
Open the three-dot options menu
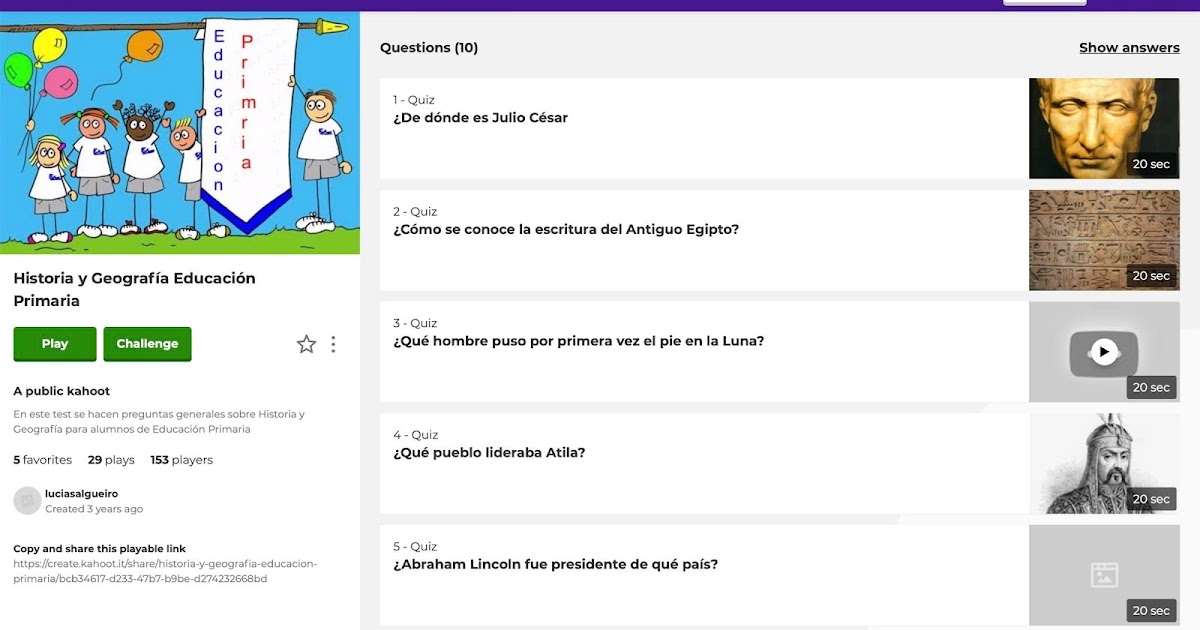tap(333, 343)
